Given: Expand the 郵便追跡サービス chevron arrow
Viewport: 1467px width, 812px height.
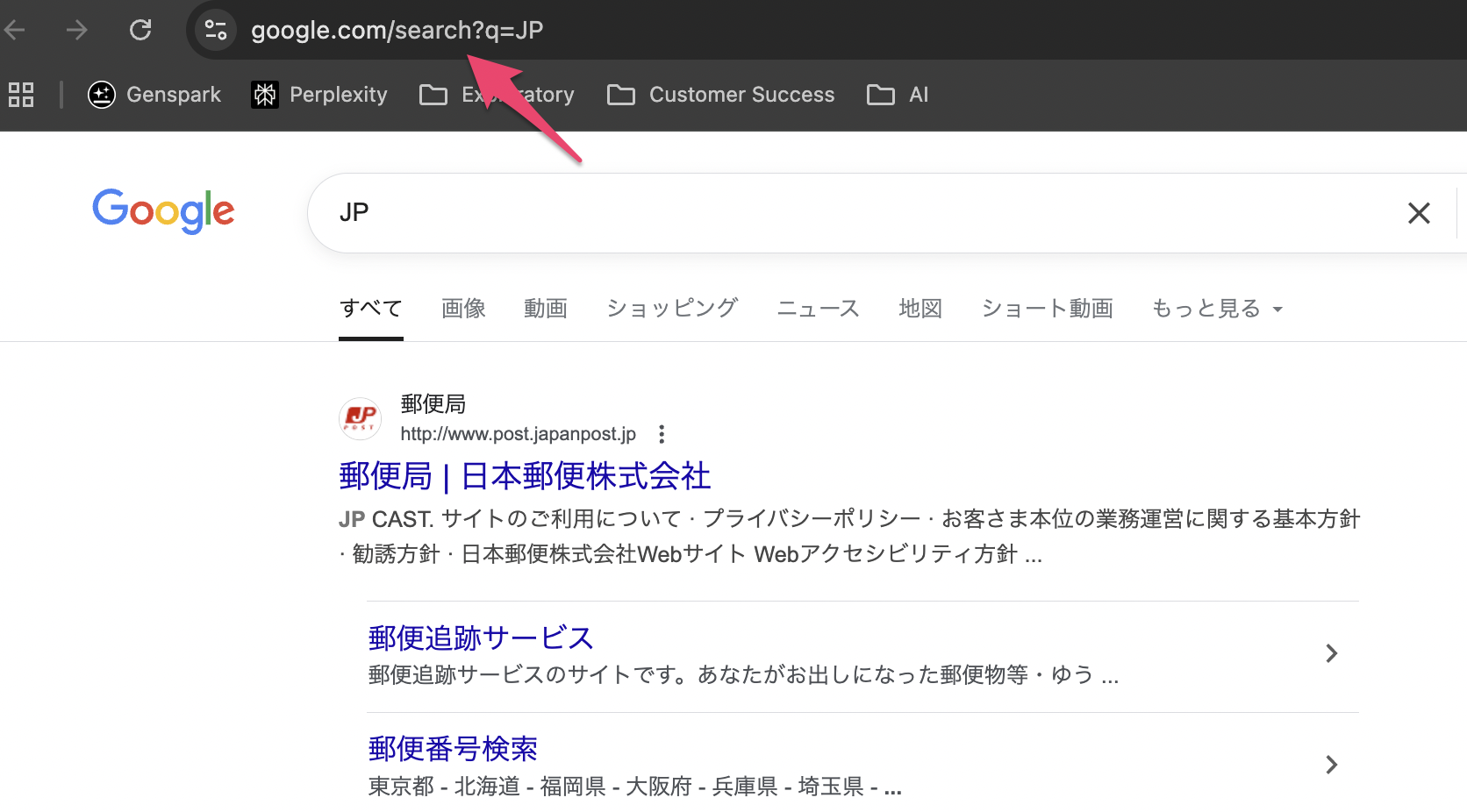Looking at the screenshot, I should (1331, 653).
